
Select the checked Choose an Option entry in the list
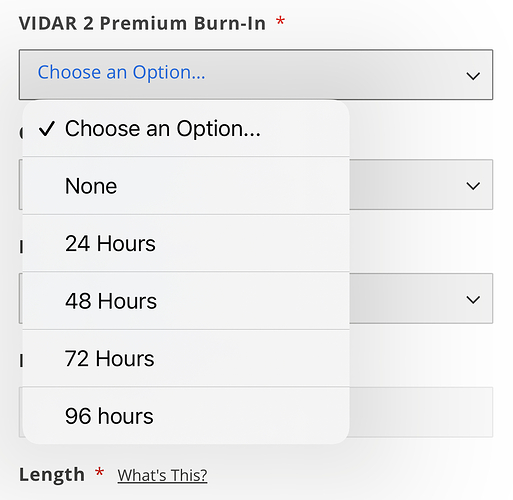click(x=186, y=129)
